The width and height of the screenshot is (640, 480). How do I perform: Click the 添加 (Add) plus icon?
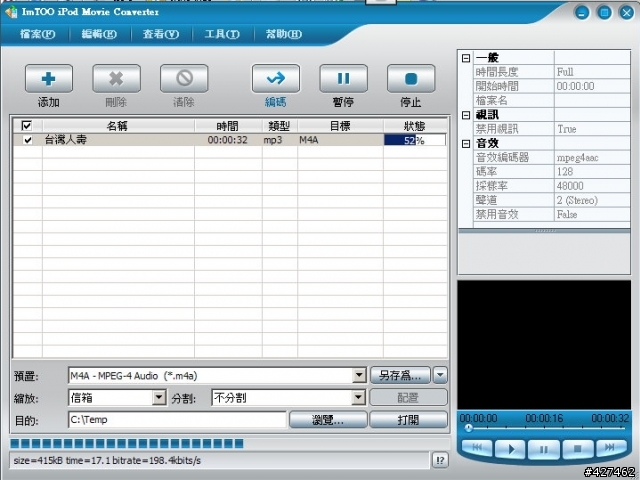pos(49,78)
